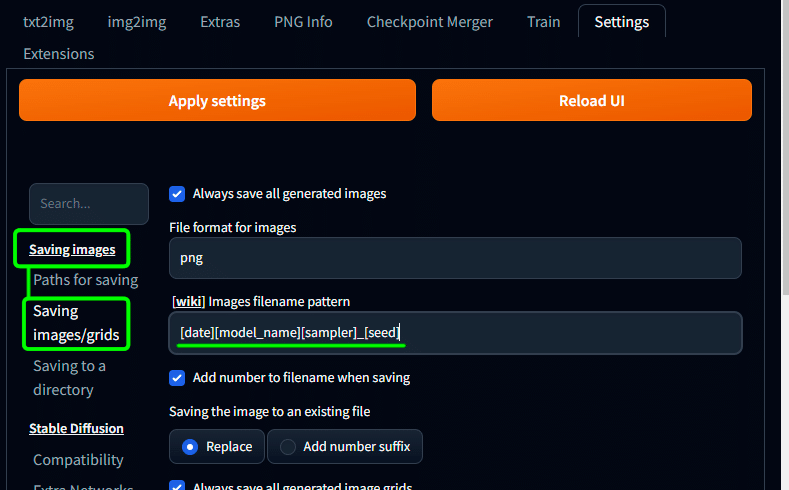
Task: Click the Apply settings button
Action: 217,101
